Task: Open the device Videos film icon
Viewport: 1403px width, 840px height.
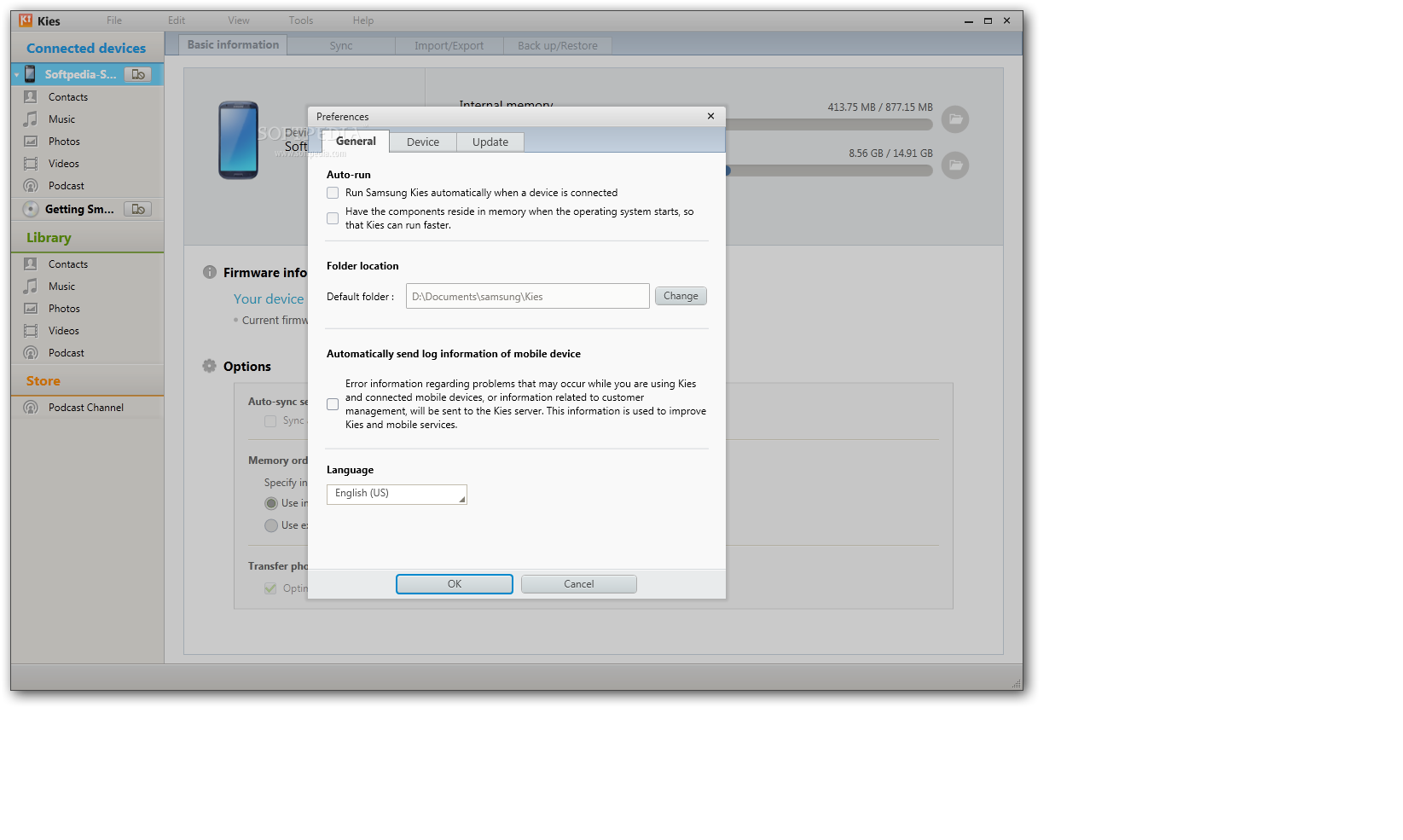Action: click(x=31, y=164)
